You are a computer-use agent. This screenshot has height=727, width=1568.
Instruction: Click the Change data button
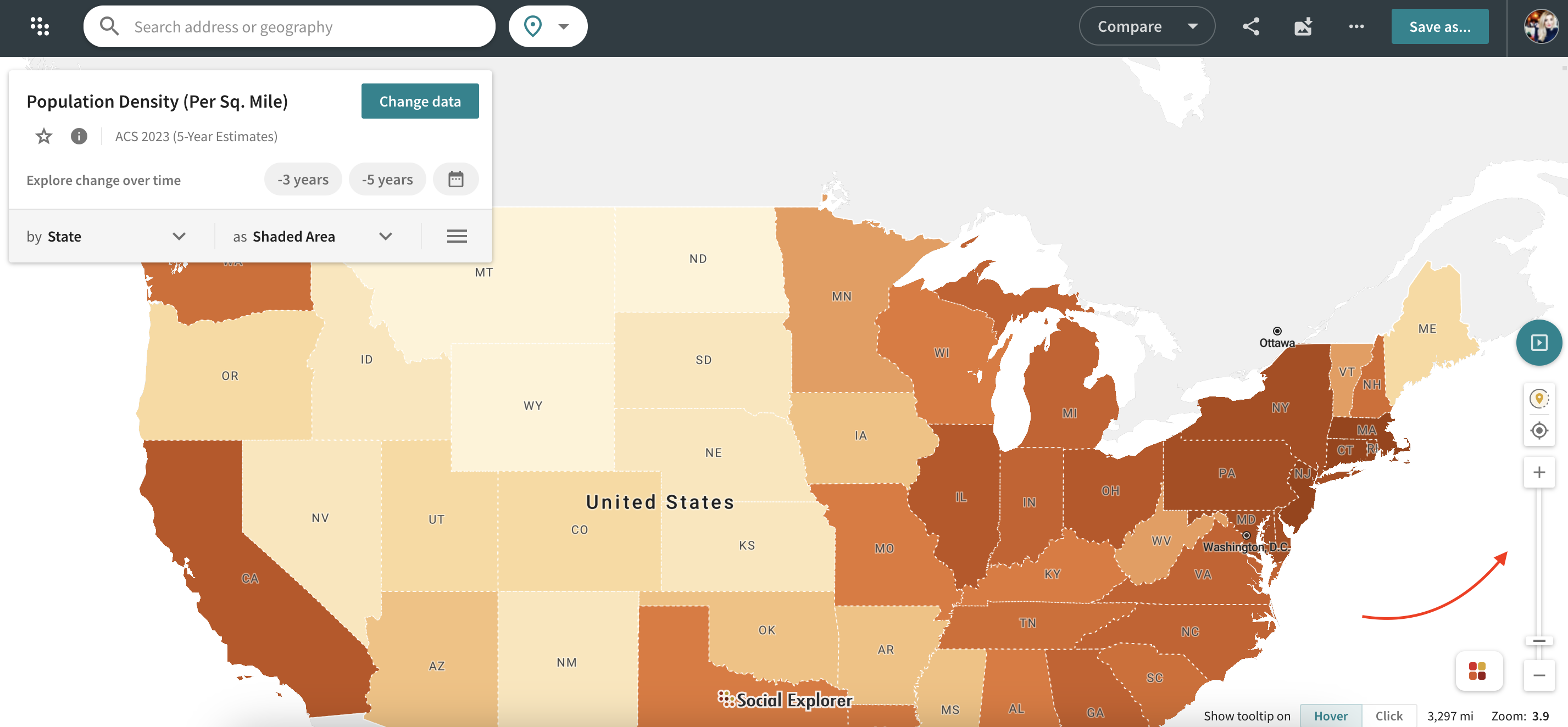(419, 101)
